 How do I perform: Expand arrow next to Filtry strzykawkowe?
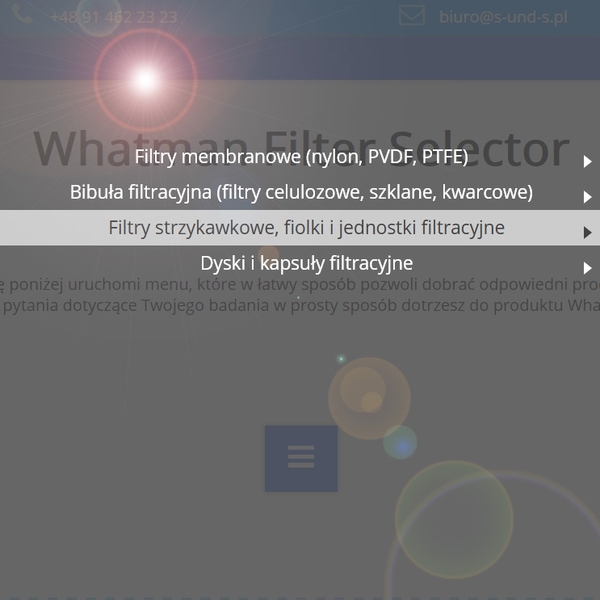pyautogui.click(x=587, y=232)
